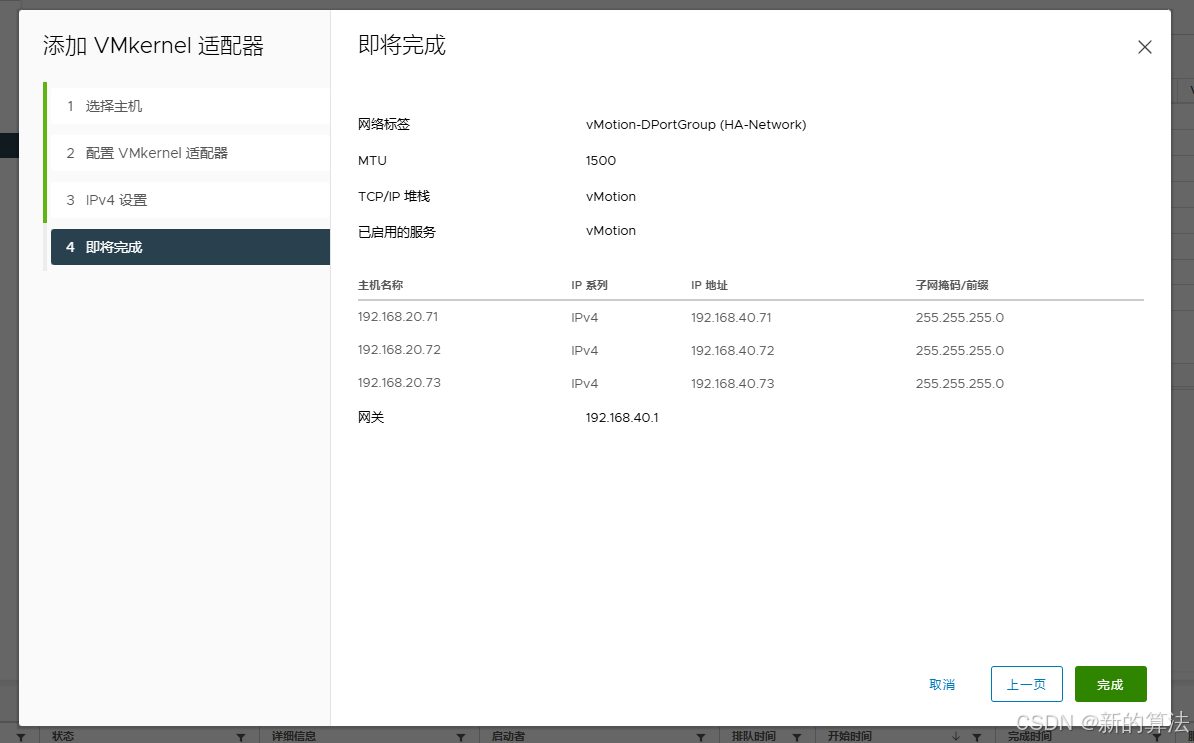Image resolution: width=1194 pixels, height=743 pixels.
Task: Close the Add VMkernel adapter dialog
Action: [x=1145, y=47]
